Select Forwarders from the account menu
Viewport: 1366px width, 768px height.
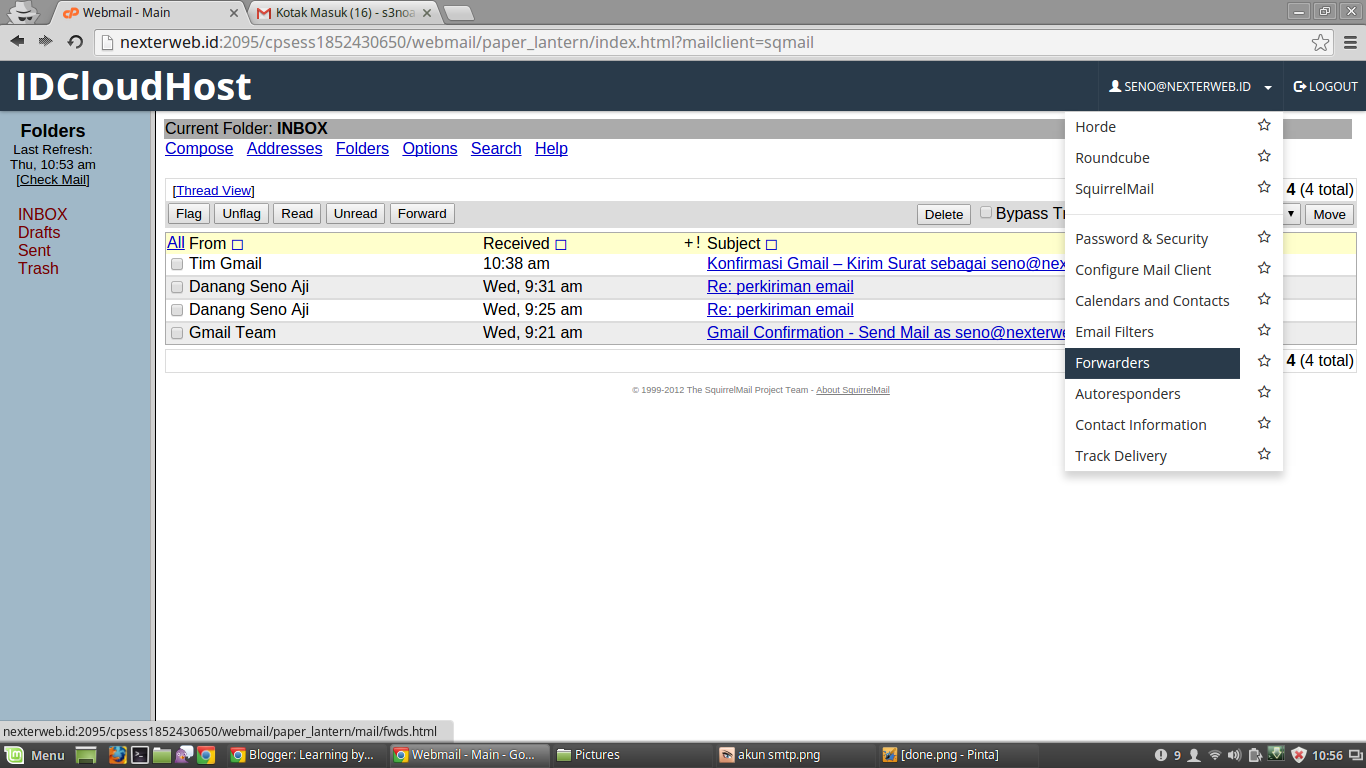(x=1112, y=363)
